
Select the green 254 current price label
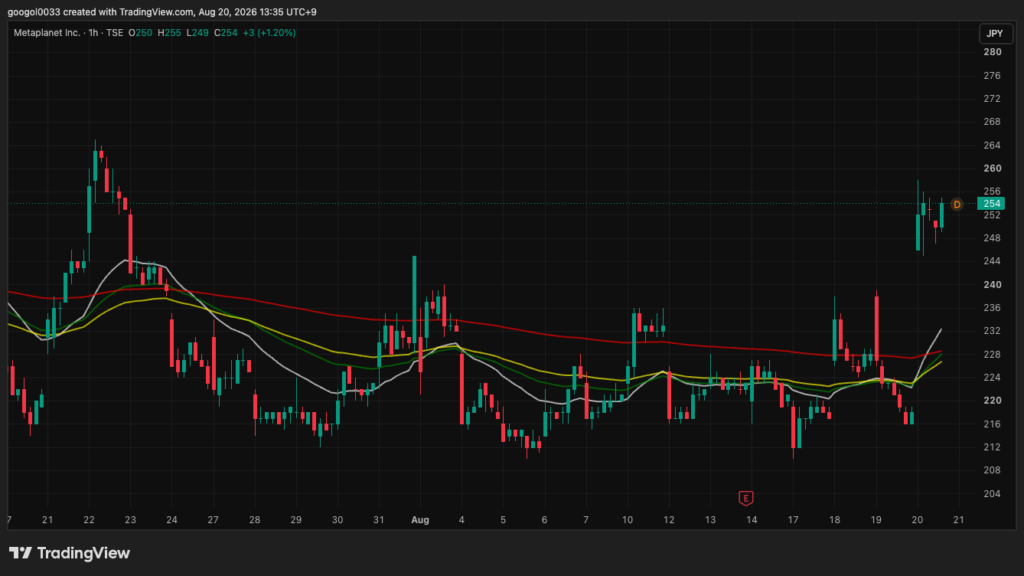click(991, 204)
